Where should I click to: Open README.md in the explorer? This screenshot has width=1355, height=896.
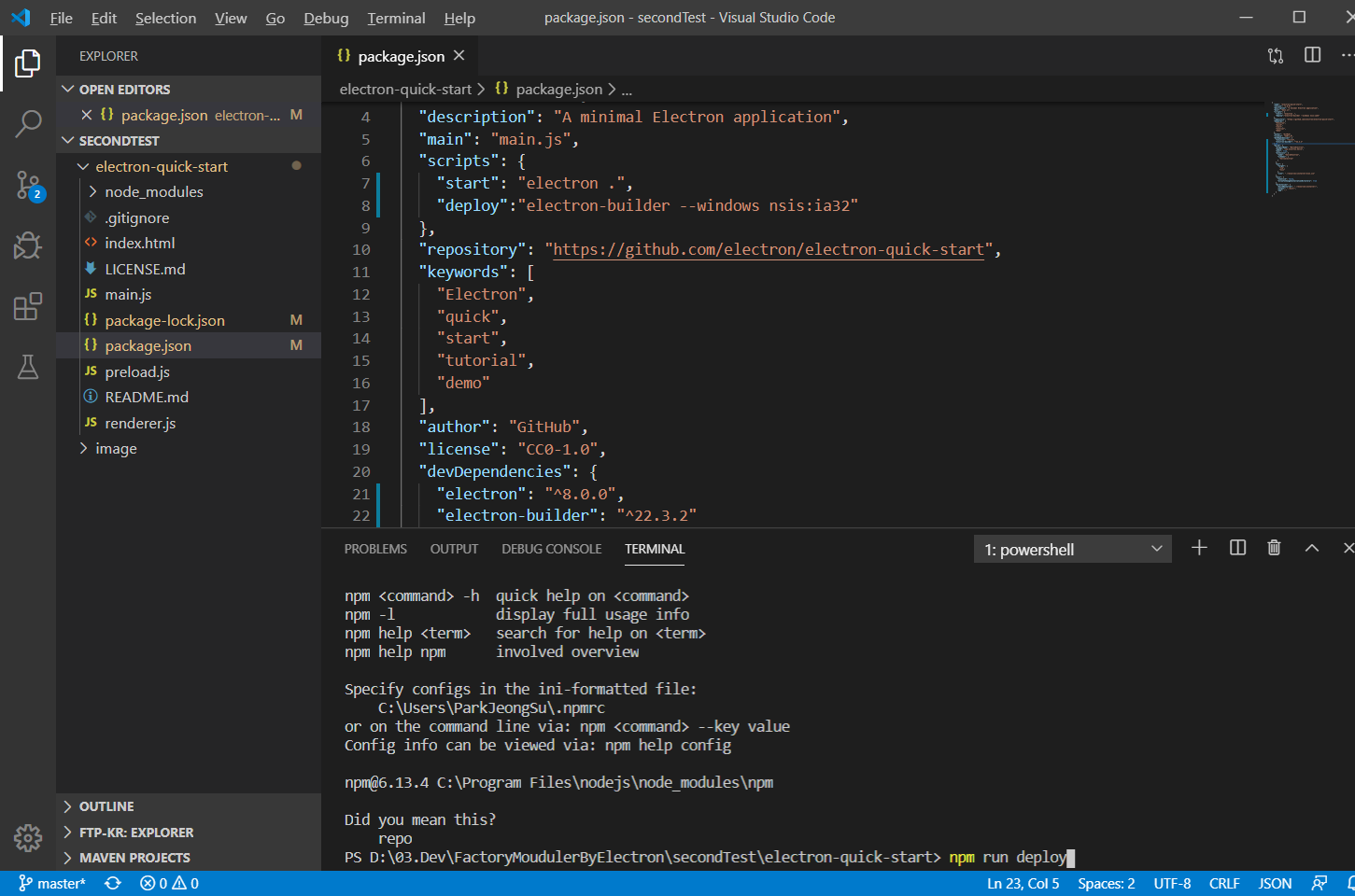point(188,397)
